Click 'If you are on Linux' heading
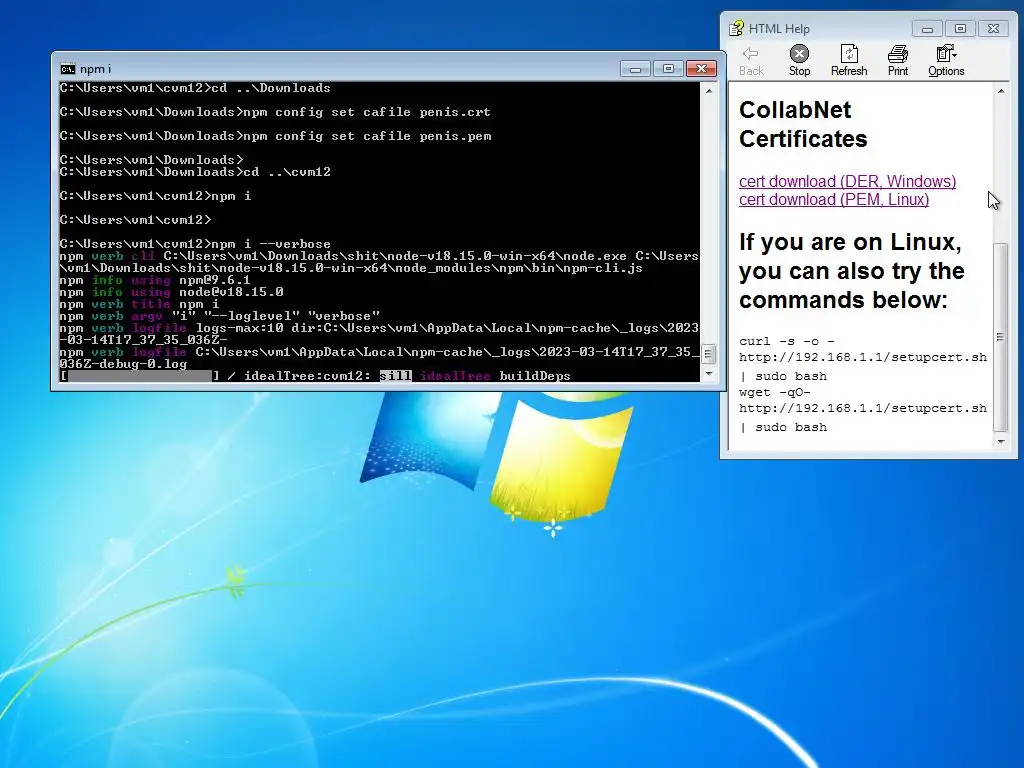This screenshot has width=1024, height=768. point(852,270)
